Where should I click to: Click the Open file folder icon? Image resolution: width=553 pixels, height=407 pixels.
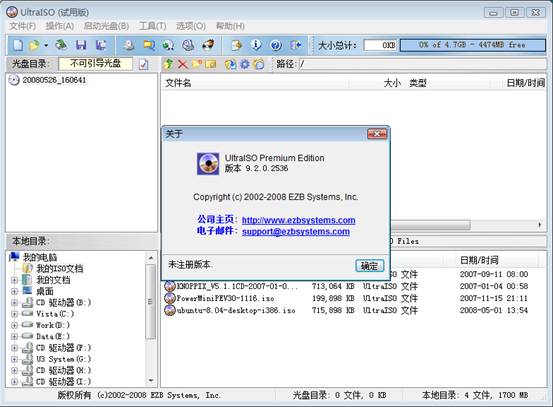click(x=34, y=45)
